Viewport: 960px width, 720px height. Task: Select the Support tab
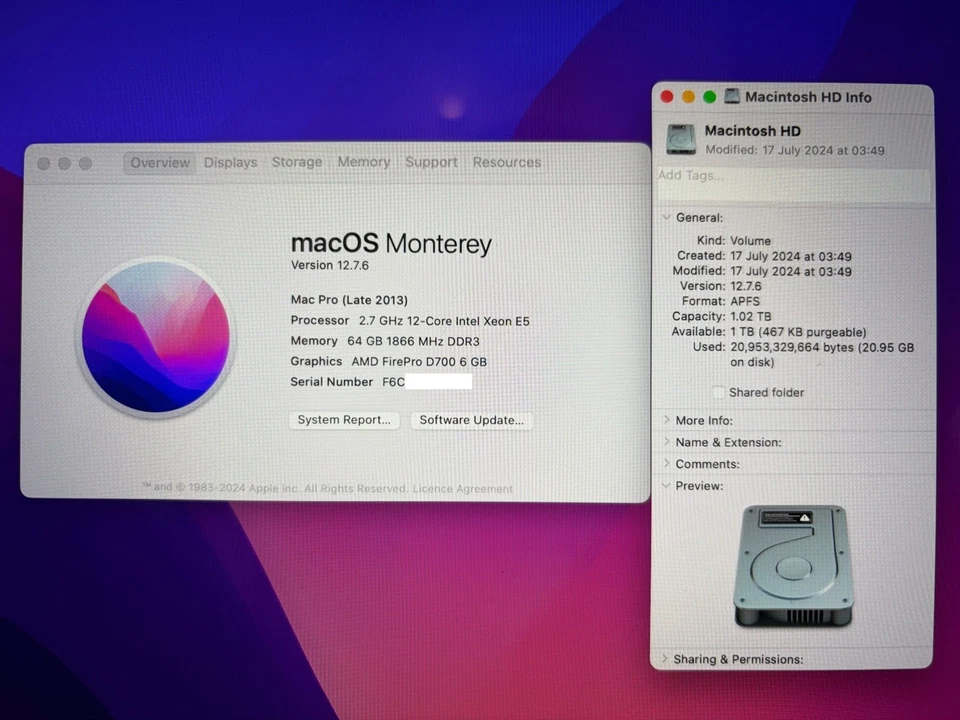point(431,162)
